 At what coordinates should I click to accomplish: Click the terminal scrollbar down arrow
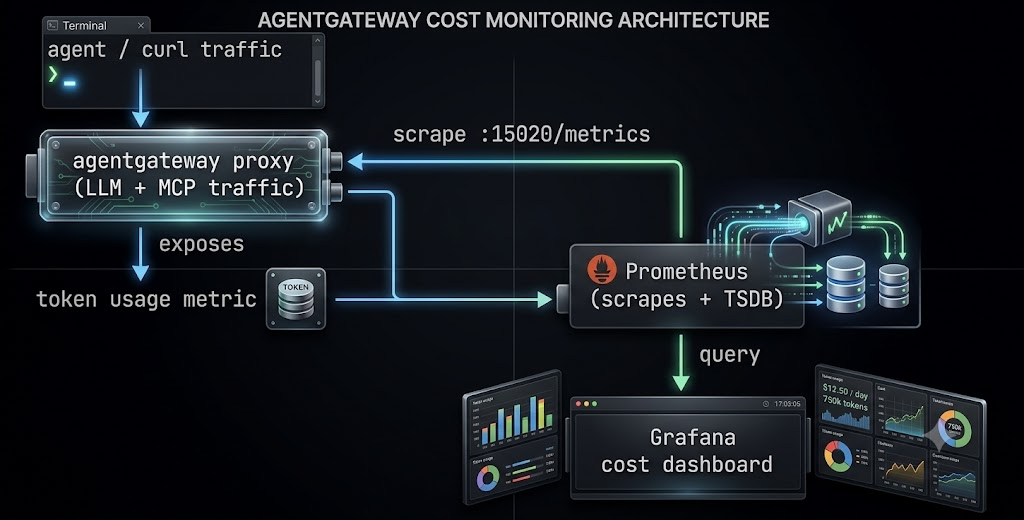pyautogui.click(x=317, y=101)
